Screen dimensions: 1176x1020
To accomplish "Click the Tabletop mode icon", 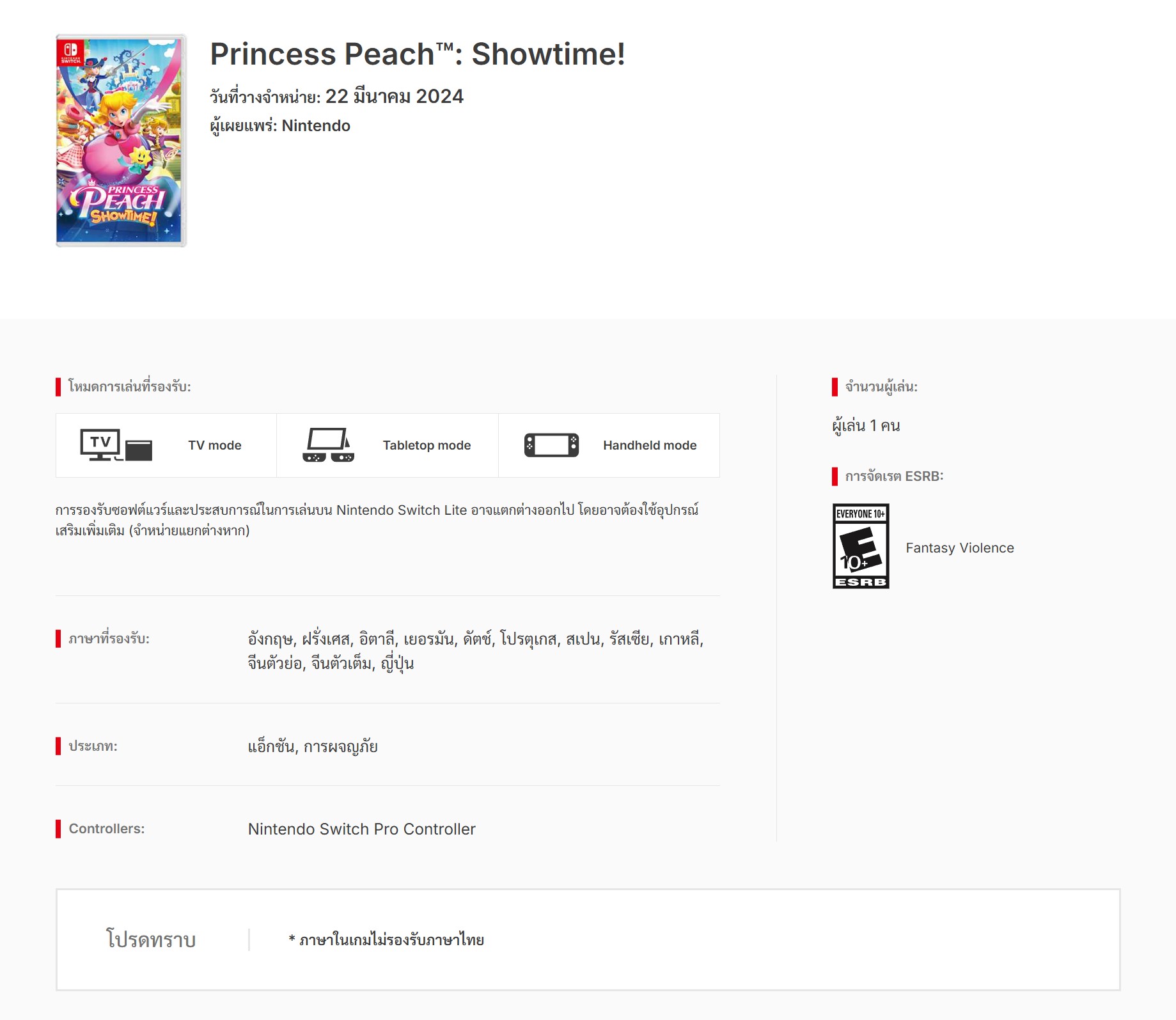I will click(328, 445).
